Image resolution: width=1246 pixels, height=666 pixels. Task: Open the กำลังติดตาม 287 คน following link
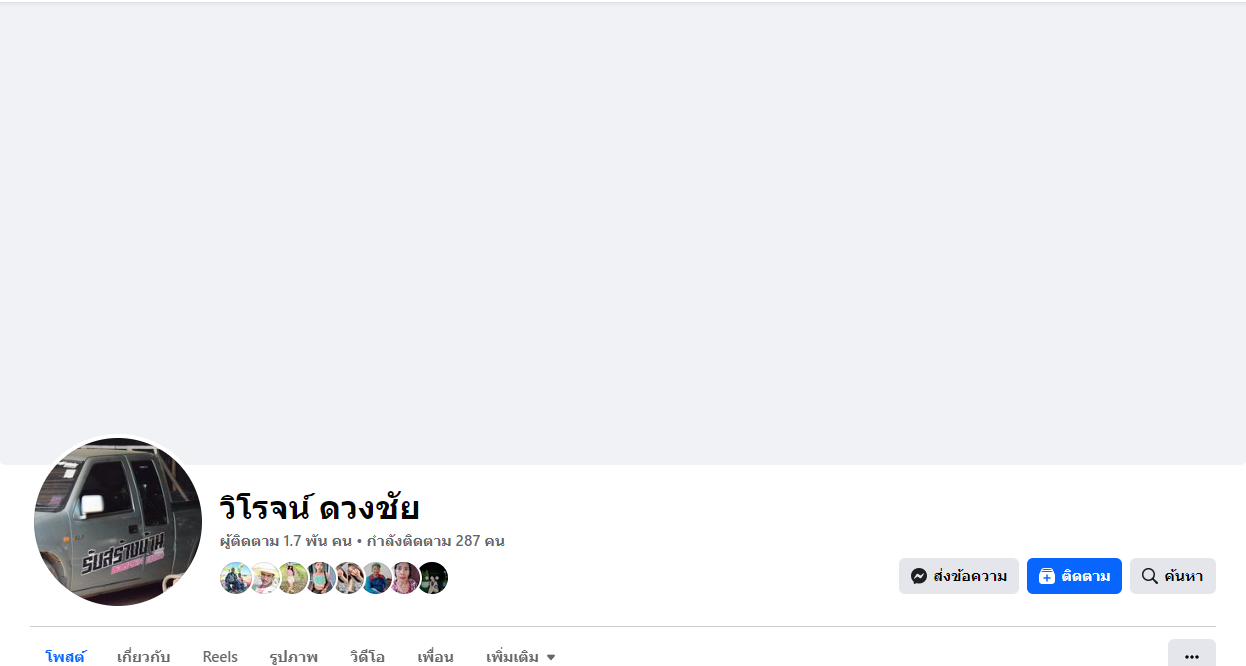coord(435,541)
